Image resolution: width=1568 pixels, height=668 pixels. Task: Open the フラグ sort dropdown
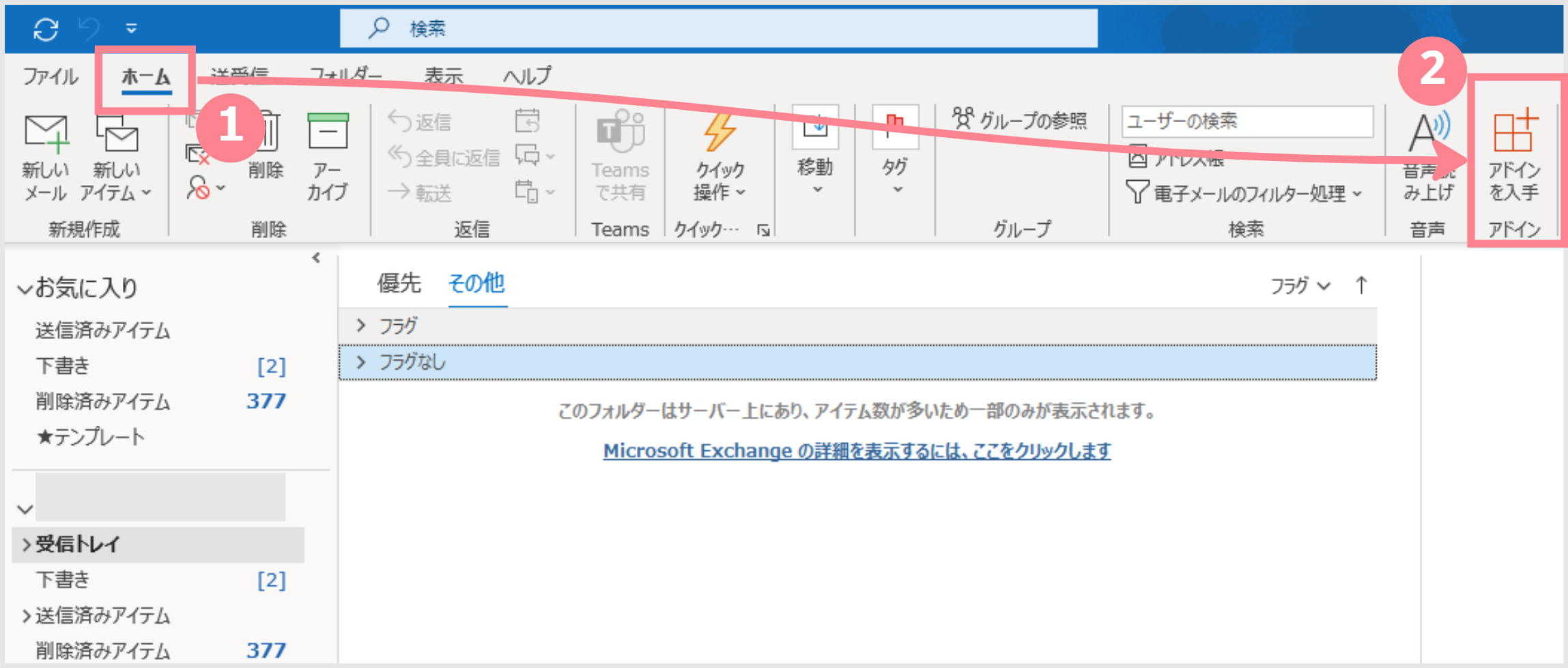coord(1300,286)
